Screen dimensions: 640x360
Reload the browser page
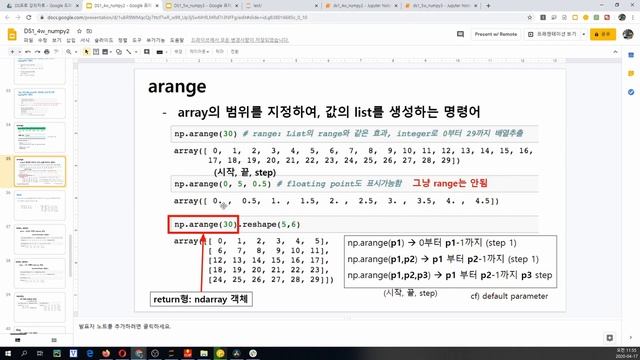29,18
